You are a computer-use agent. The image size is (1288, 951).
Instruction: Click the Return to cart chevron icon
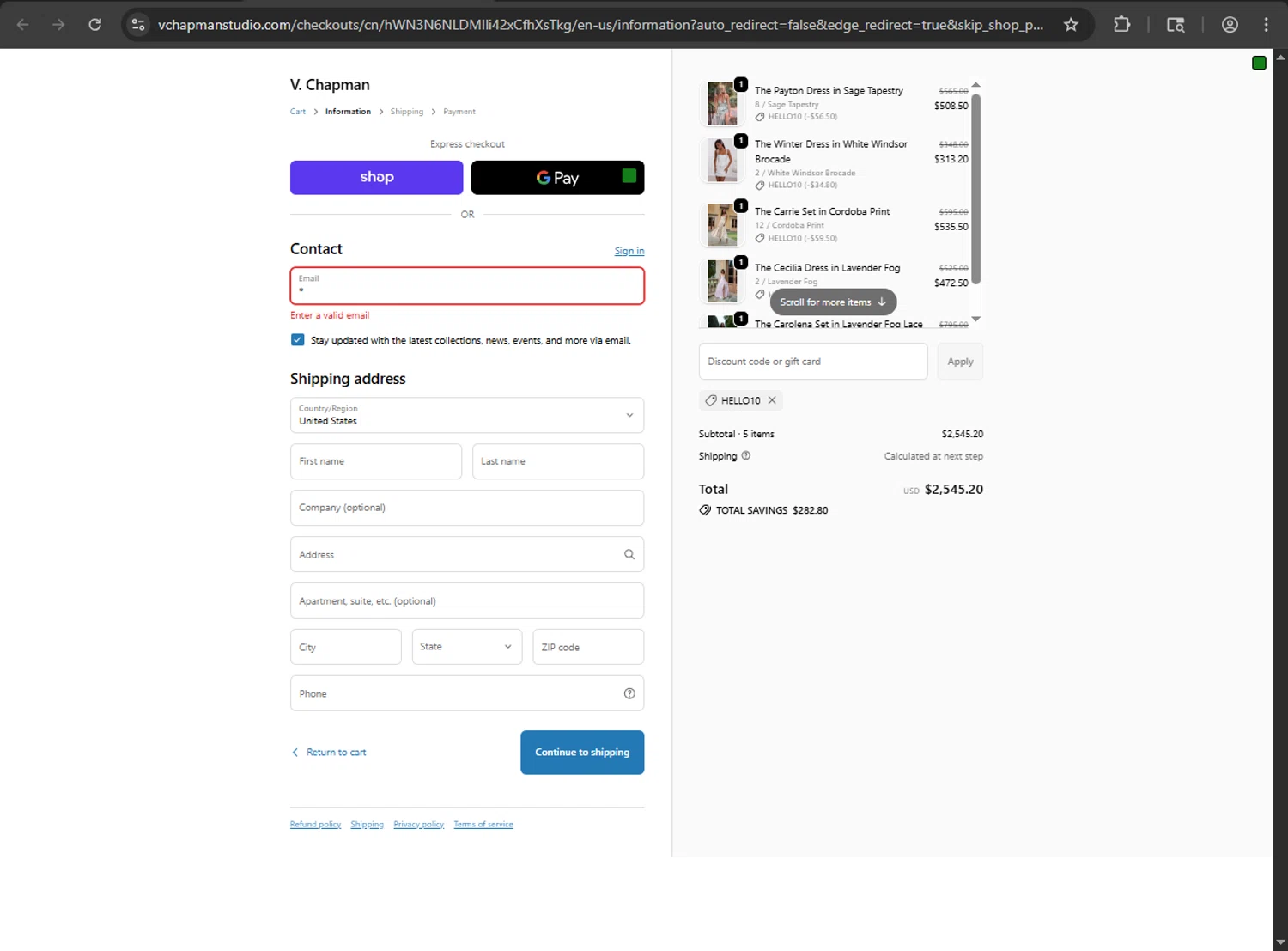click(x=295, y=753)
